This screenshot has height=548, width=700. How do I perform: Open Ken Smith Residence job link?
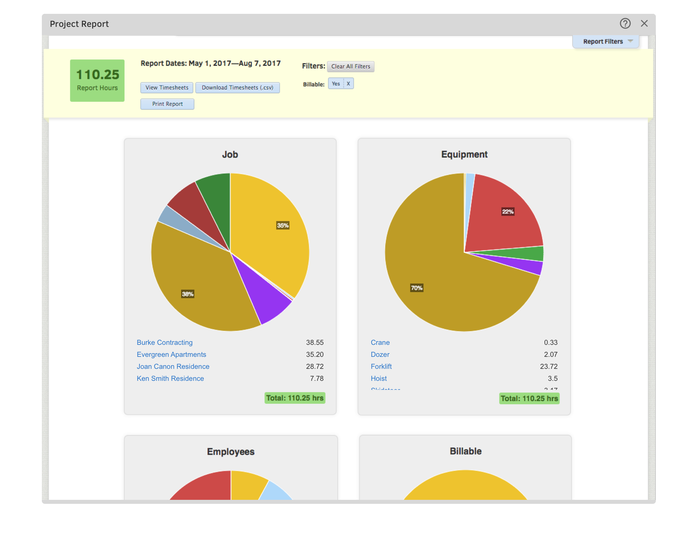[x=170, y=378]
